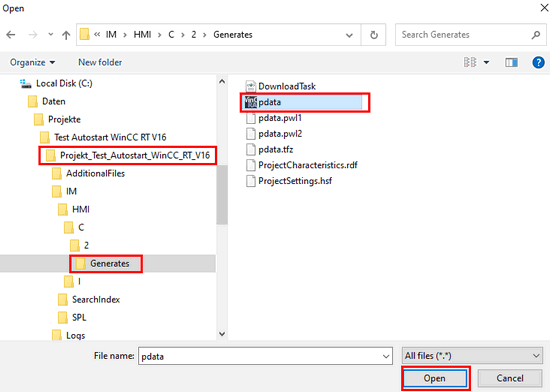The image size is (550, 392).
Task: Select the pdata.pwl1 file
Action: (x=280, y=118)
